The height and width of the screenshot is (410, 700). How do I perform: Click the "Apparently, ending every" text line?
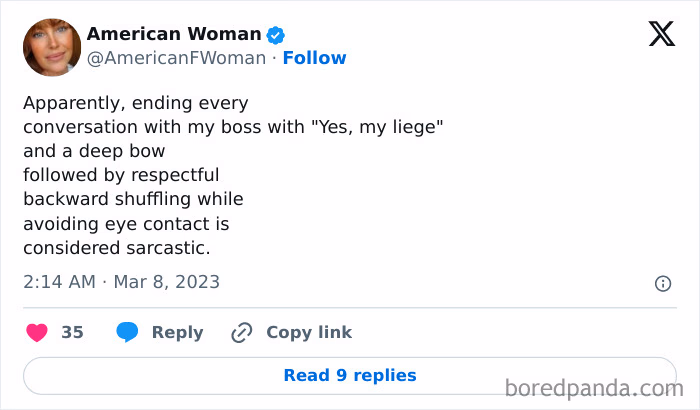[x=136, y=103]
